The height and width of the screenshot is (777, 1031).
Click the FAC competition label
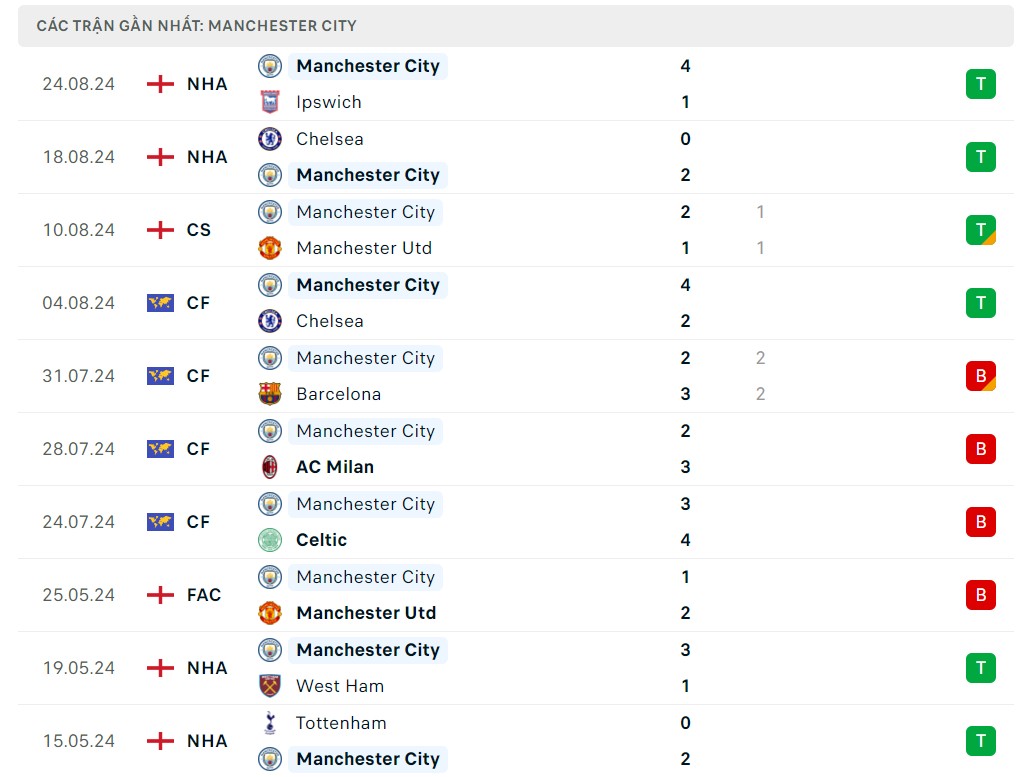tap(204, 595)
